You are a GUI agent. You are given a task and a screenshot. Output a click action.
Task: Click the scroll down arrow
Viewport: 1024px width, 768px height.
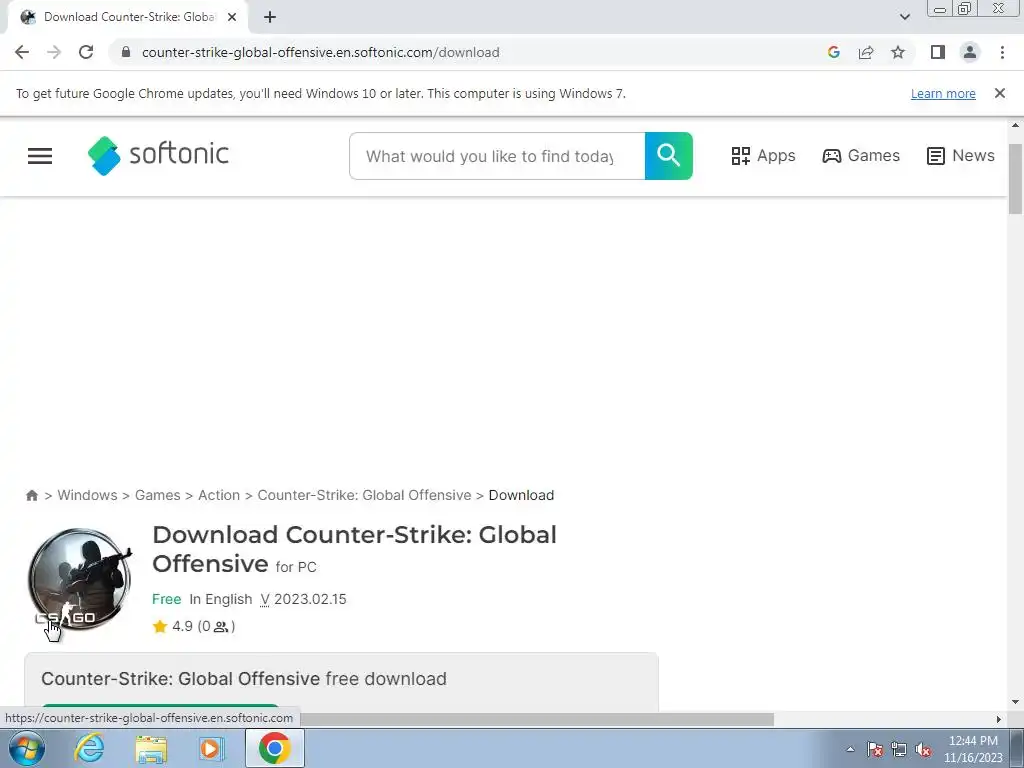point(1015,702)
